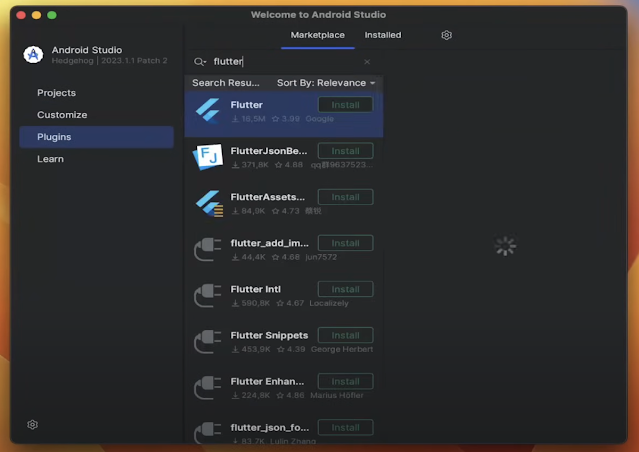
Task: Click the Hedgehog 2023.1.1 Patch 2 version text
Action: 110,61
